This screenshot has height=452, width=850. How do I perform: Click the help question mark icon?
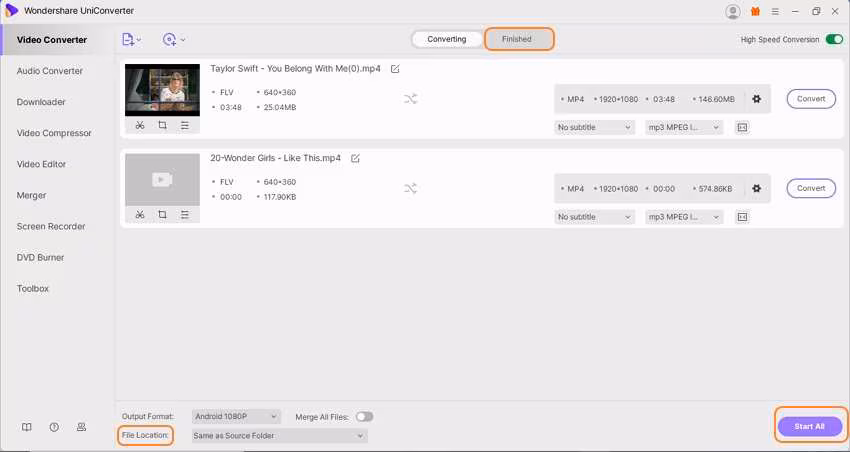(54, 427)
